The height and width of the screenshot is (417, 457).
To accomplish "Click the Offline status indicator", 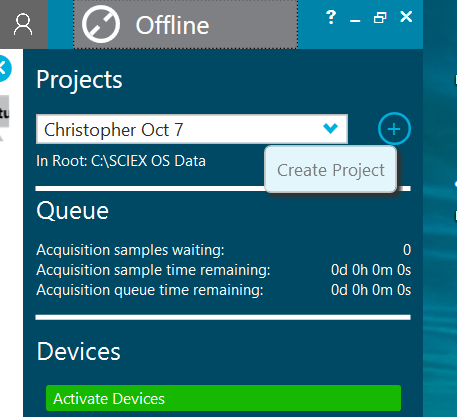I will click(x=185, y=24).
